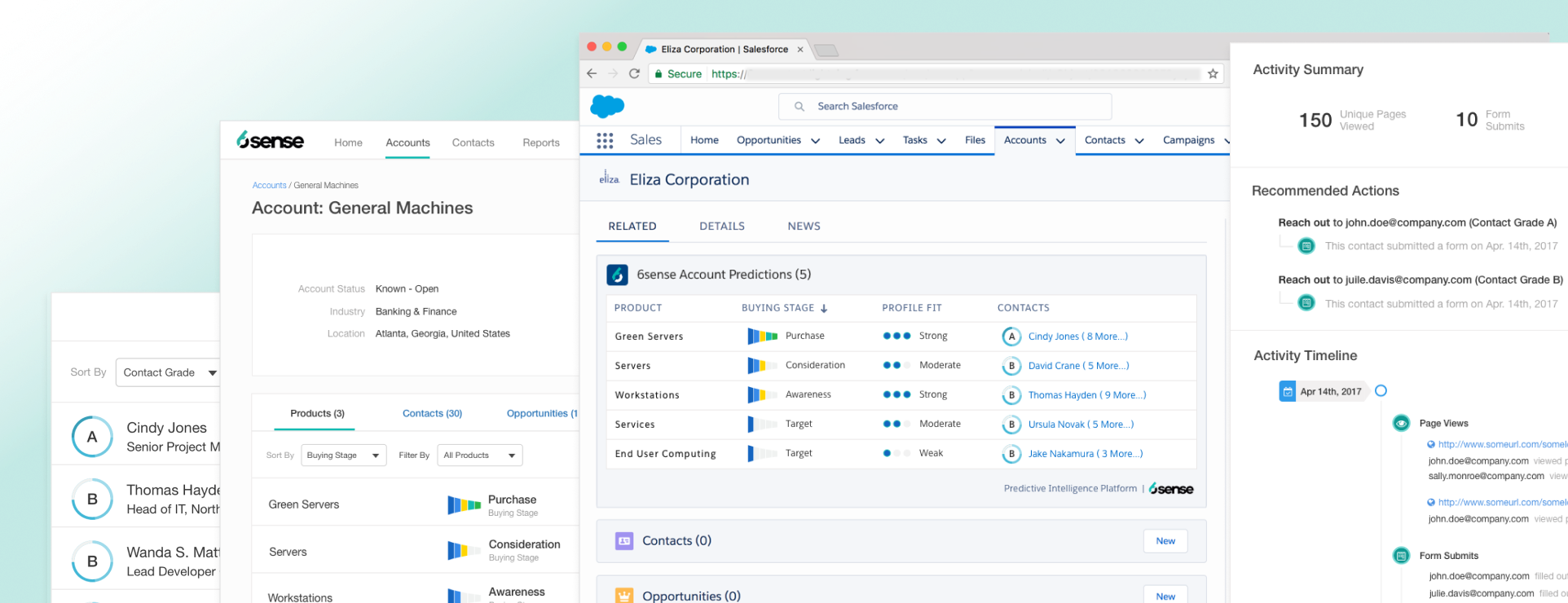Expand the Opportunities nav chevron
The image size is (1568, 603).
click(815, 141)
